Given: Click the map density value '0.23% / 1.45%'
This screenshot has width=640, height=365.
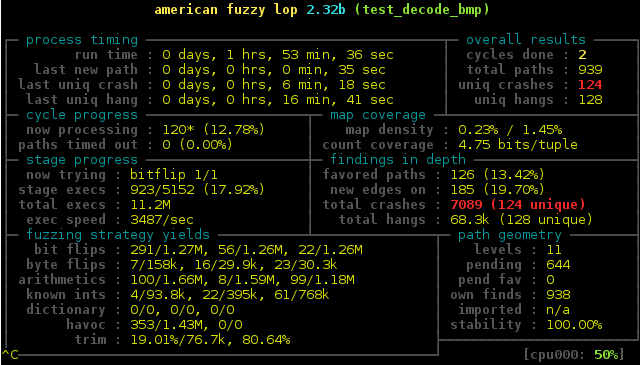Looking at the screenshot, I should [510, 130].
